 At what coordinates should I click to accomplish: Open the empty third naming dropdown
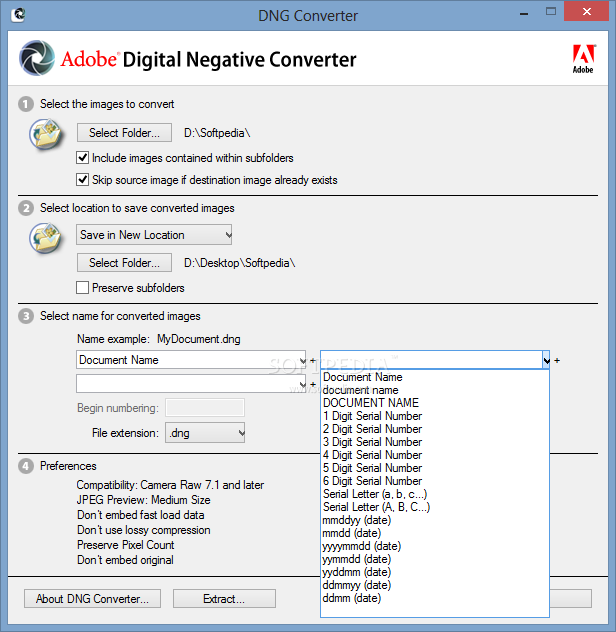pyautogui.click(x=191, y=384)
